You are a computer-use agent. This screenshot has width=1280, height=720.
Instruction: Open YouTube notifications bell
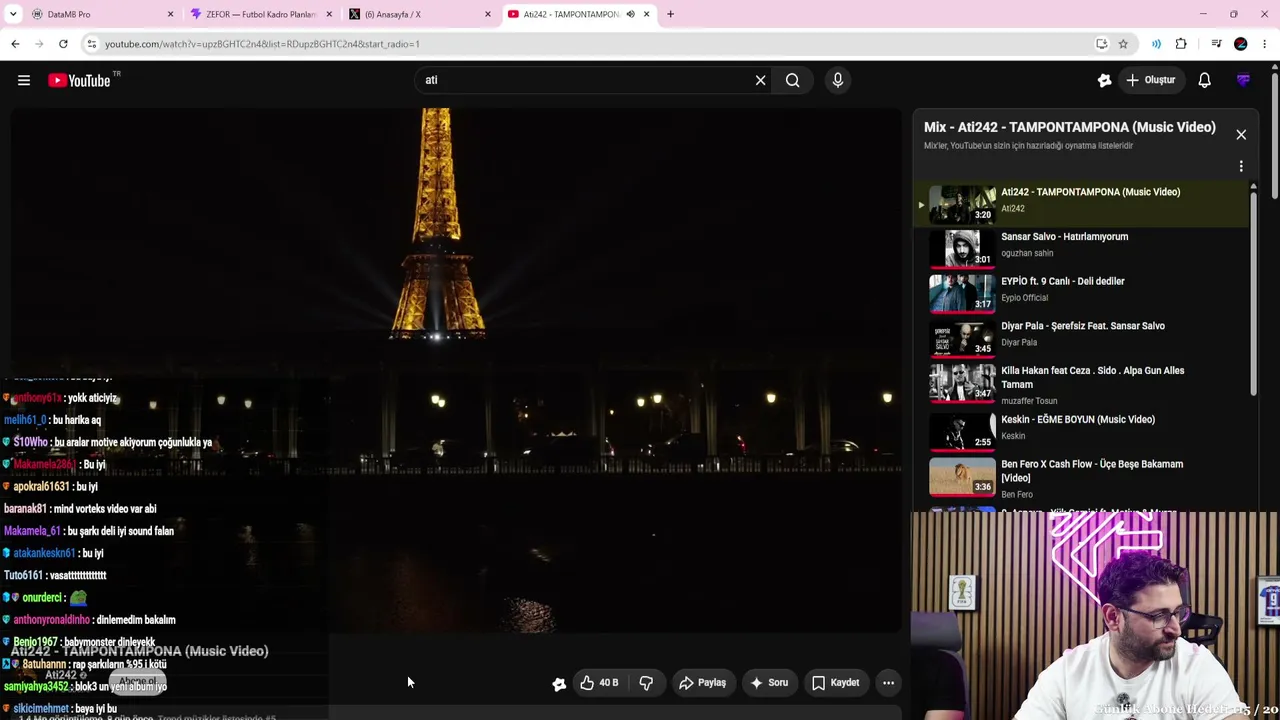(x=1204, y=80)
